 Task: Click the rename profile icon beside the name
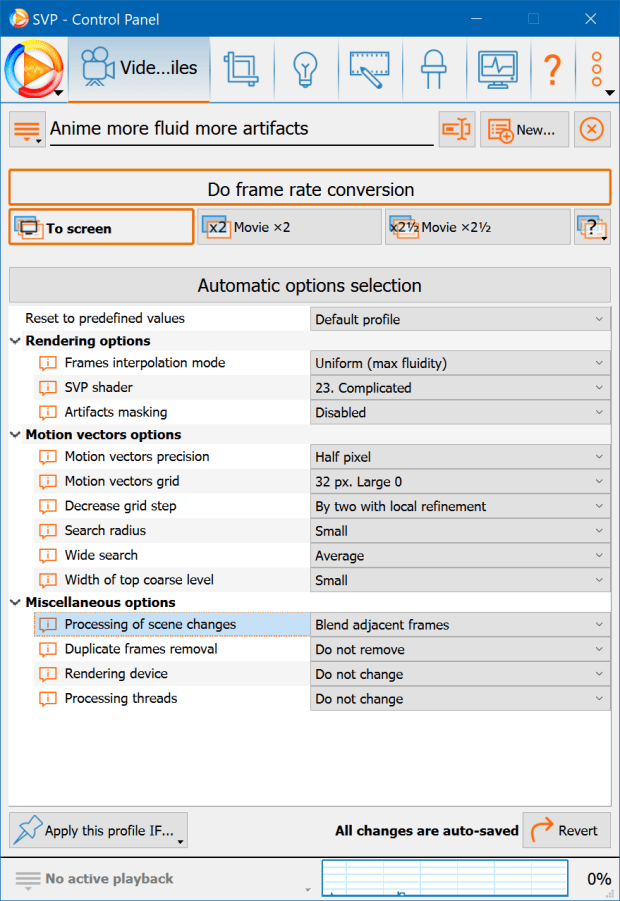(x=456, y=129)
